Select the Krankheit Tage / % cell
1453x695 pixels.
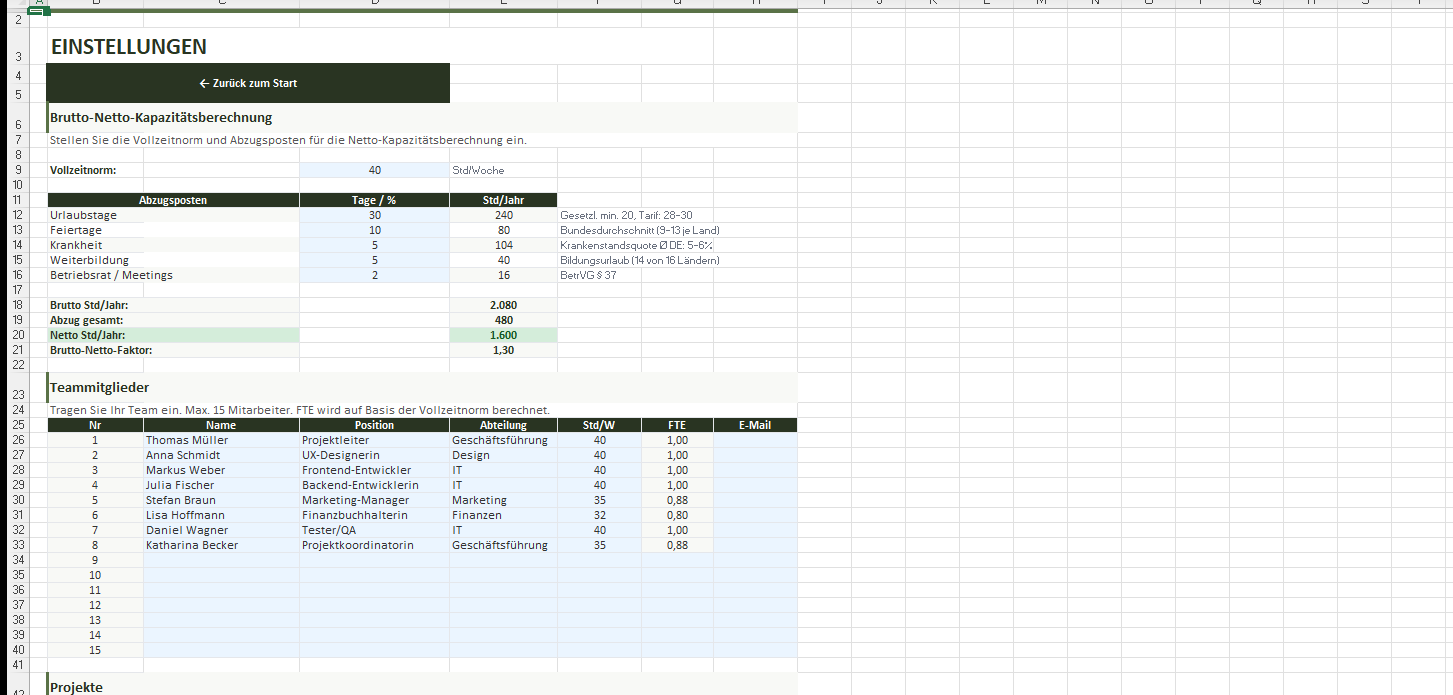374,245
